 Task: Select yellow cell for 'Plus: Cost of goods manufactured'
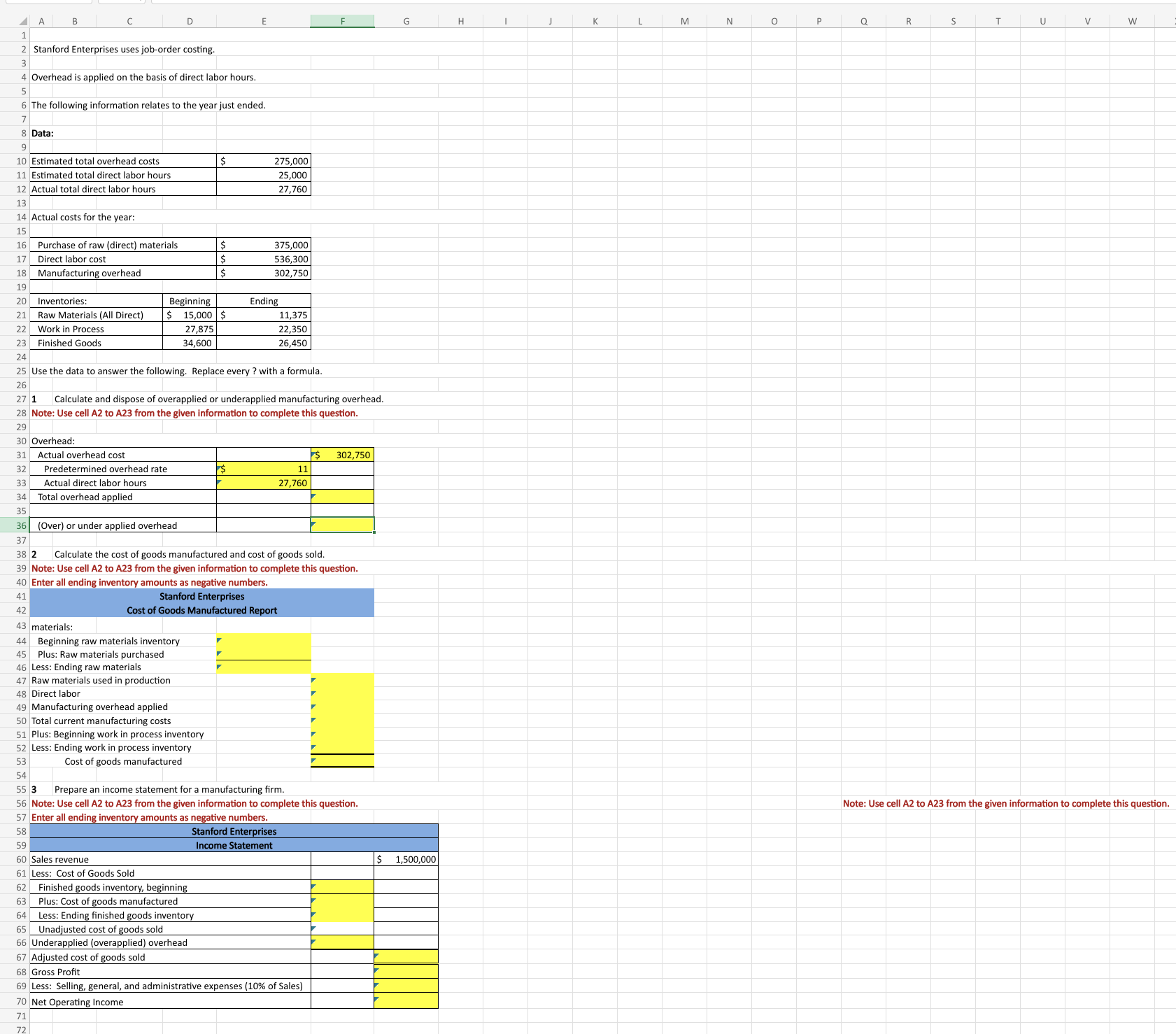click(x=343, y=901)
